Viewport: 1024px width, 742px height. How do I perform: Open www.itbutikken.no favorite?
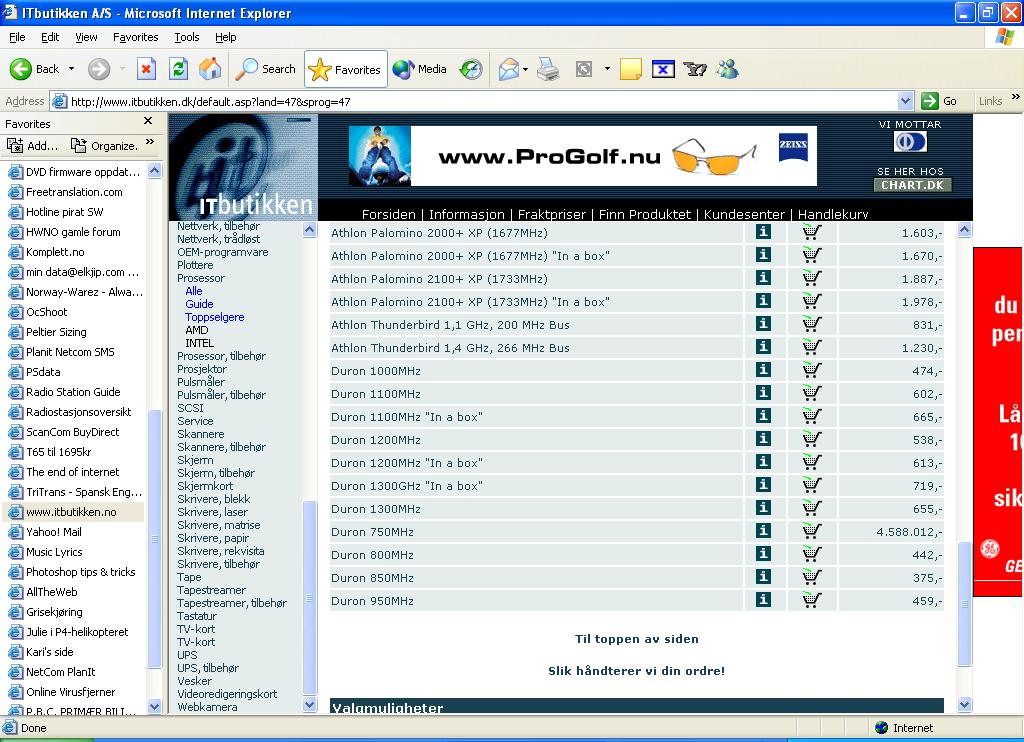tap(71, 512)
